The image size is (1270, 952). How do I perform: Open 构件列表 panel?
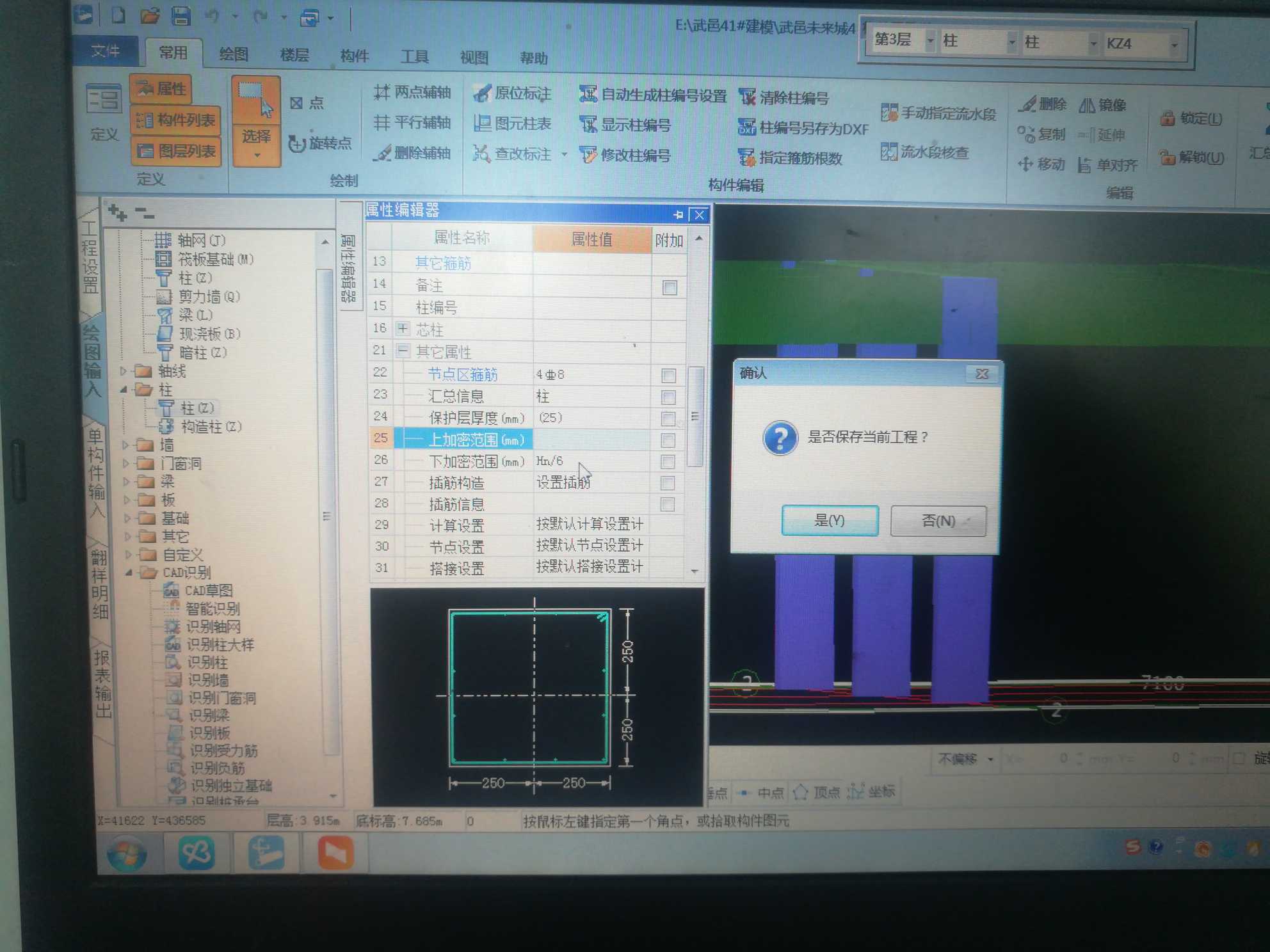176,120
